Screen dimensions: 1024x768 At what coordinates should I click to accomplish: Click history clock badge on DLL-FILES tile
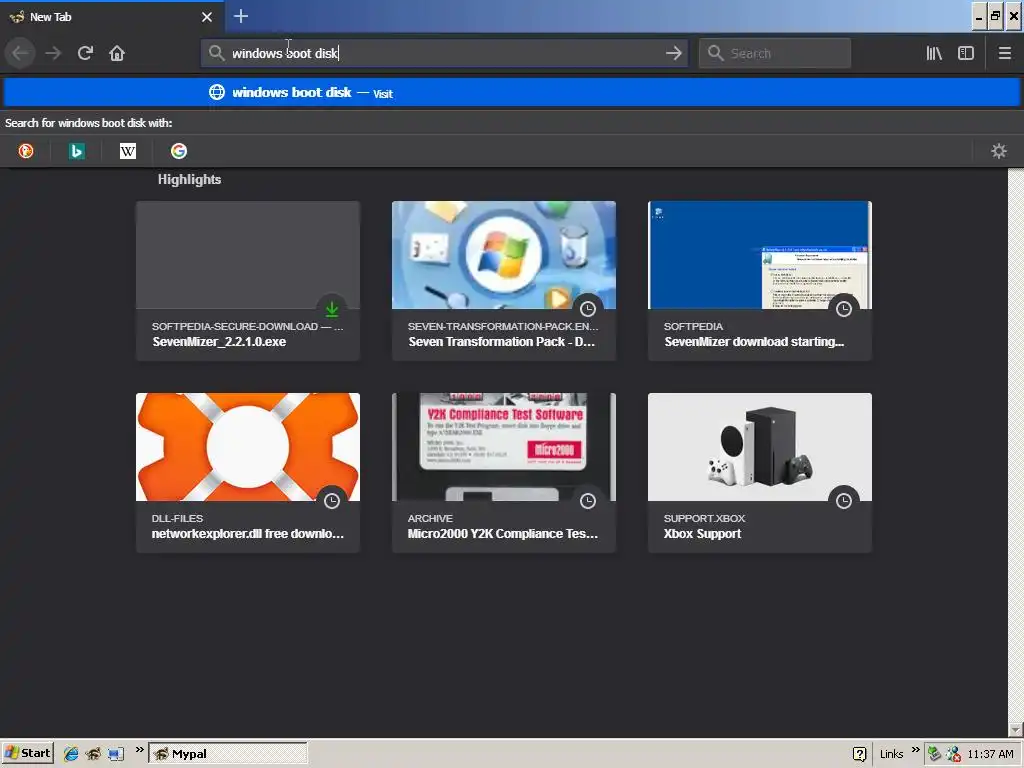click(x=332, y=501)
